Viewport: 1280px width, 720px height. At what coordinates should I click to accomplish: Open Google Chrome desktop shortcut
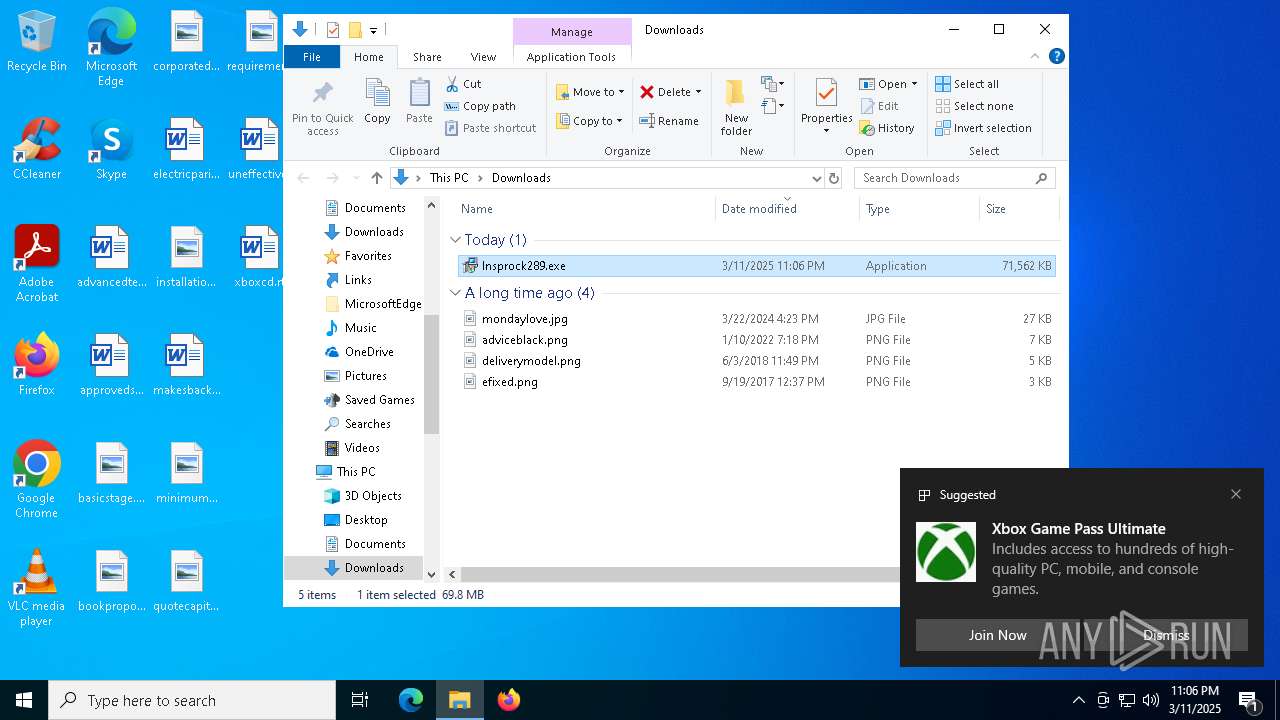tap(37, 480)
